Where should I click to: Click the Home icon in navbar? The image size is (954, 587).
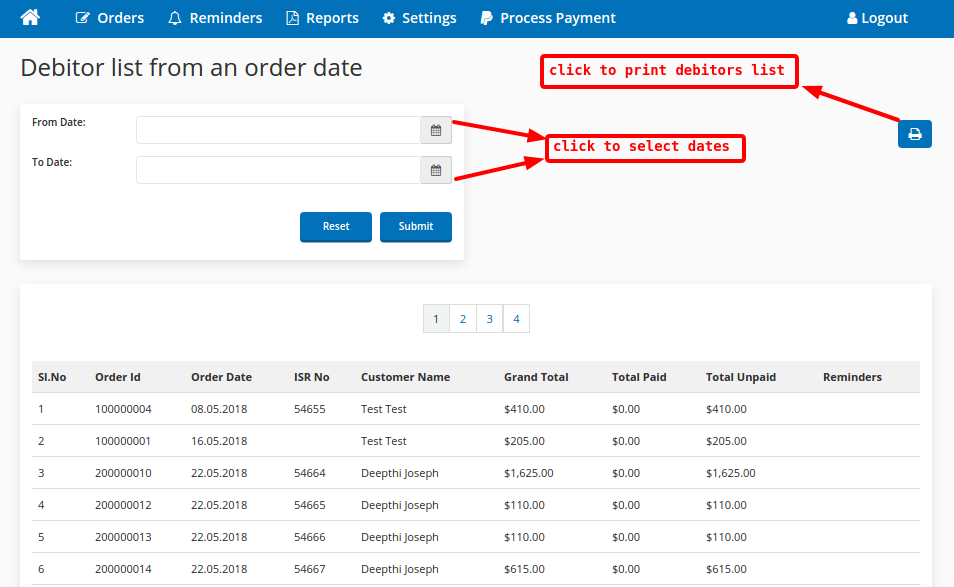(x=30, y=18)
